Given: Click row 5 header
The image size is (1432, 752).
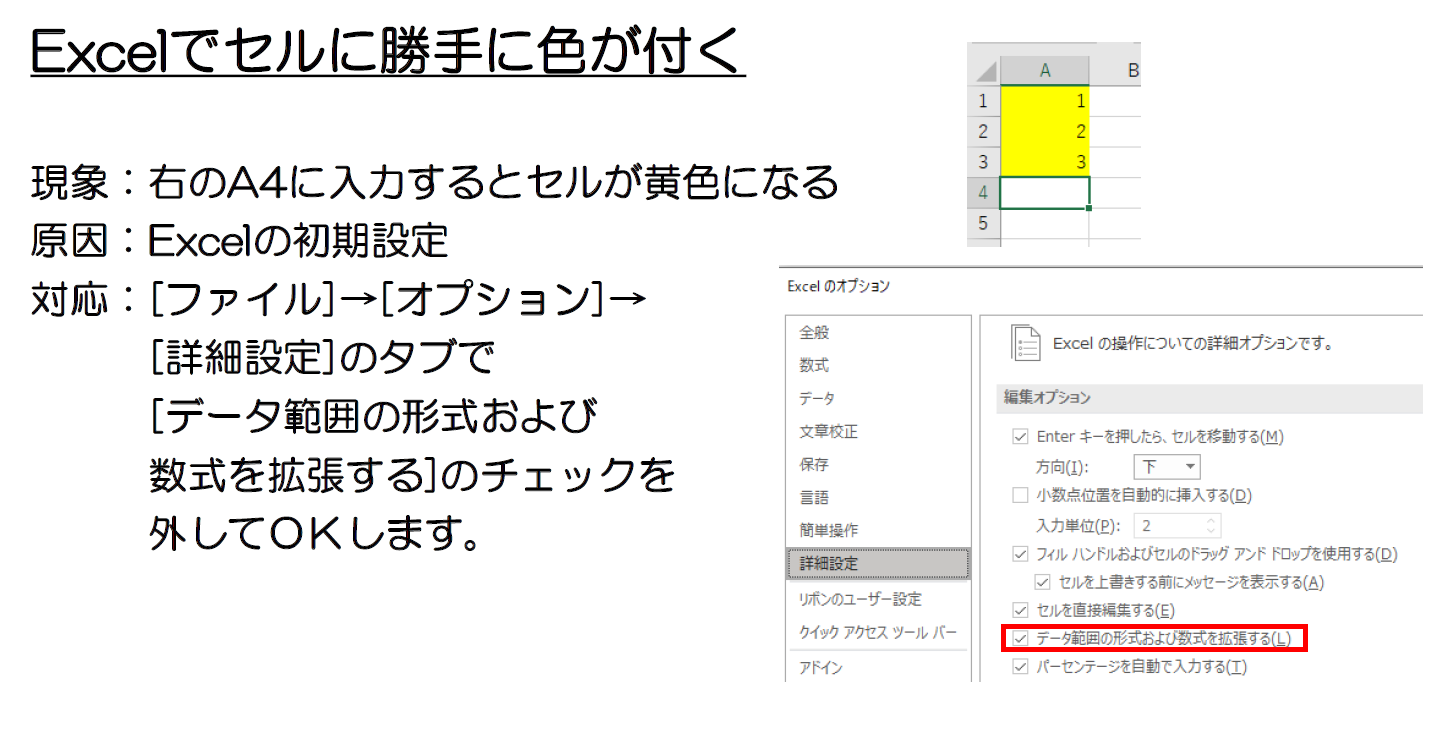Looking at the screenshot, I should pos(983,223).
